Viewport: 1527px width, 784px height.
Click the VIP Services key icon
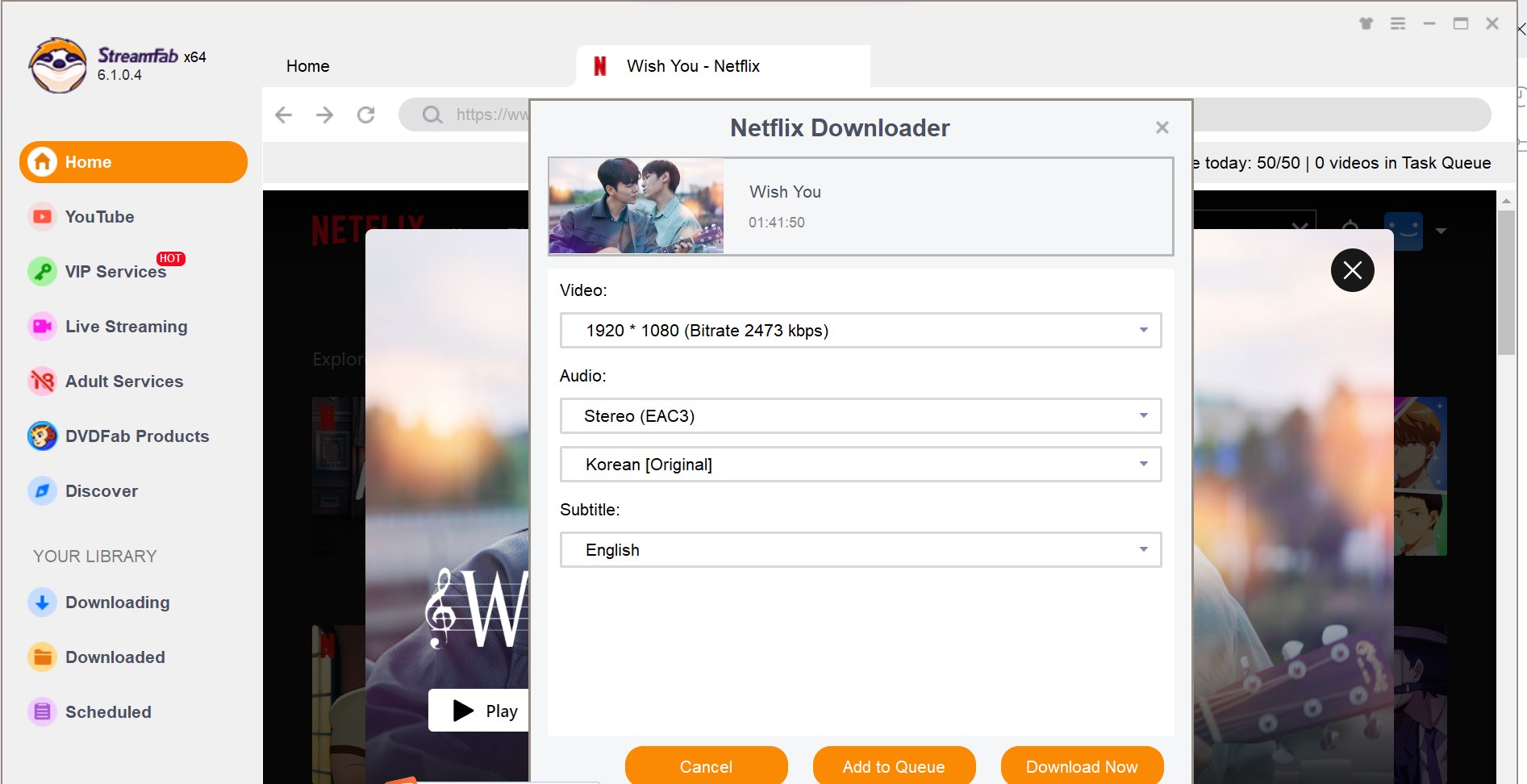42,272
